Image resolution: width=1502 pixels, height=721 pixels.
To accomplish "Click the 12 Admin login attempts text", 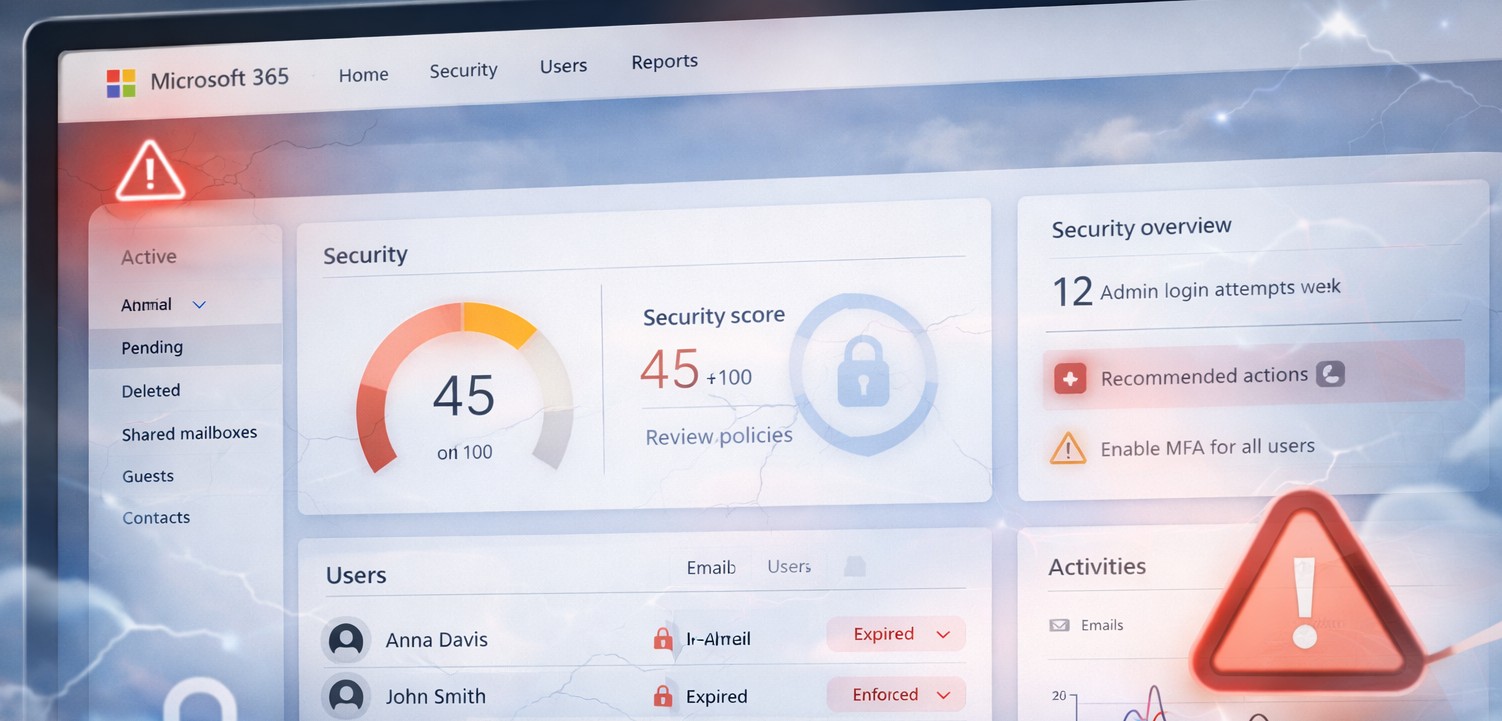I will [x=1196, y=290].
